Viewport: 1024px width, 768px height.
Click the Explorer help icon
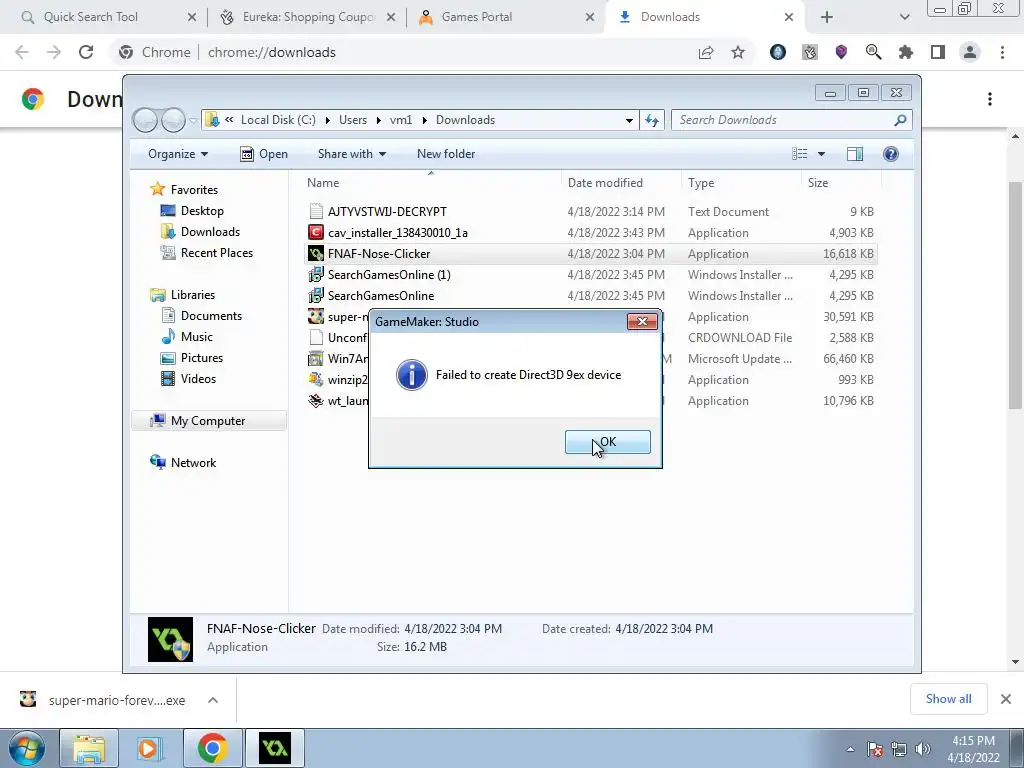pos(891,154)
